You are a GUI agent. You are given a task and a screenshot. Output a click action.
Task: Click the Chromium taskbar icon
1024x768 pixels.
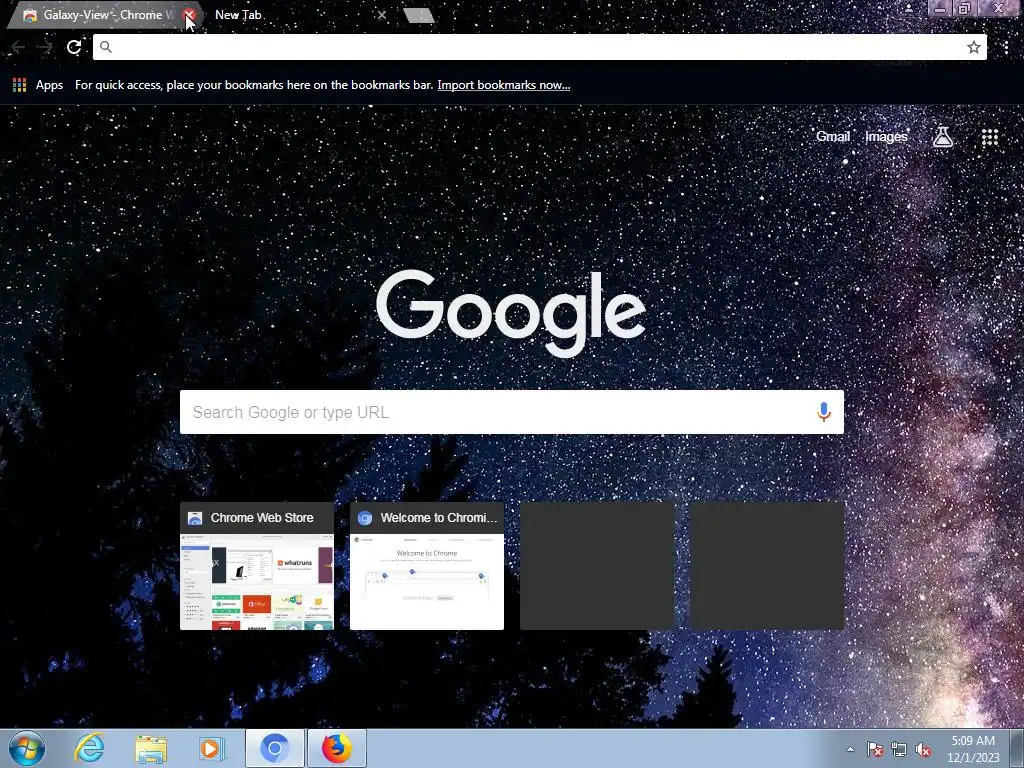(274, 748)
